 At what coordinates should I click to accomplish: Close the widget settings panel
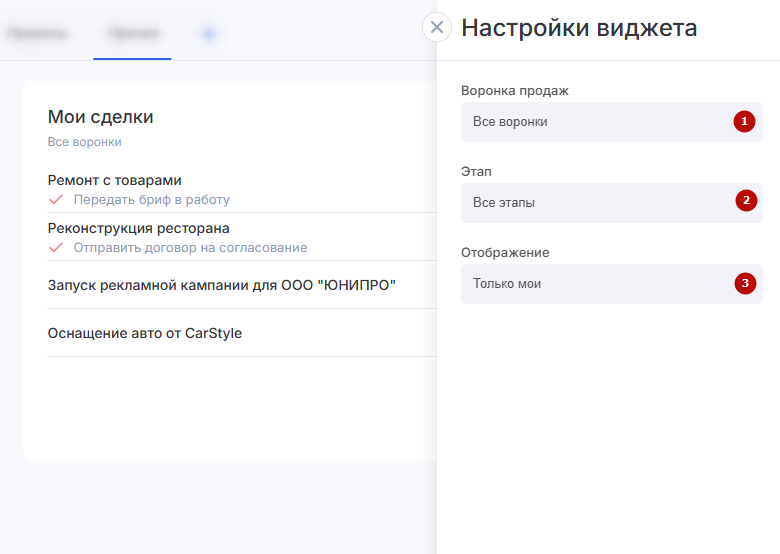tap(436, 27)
